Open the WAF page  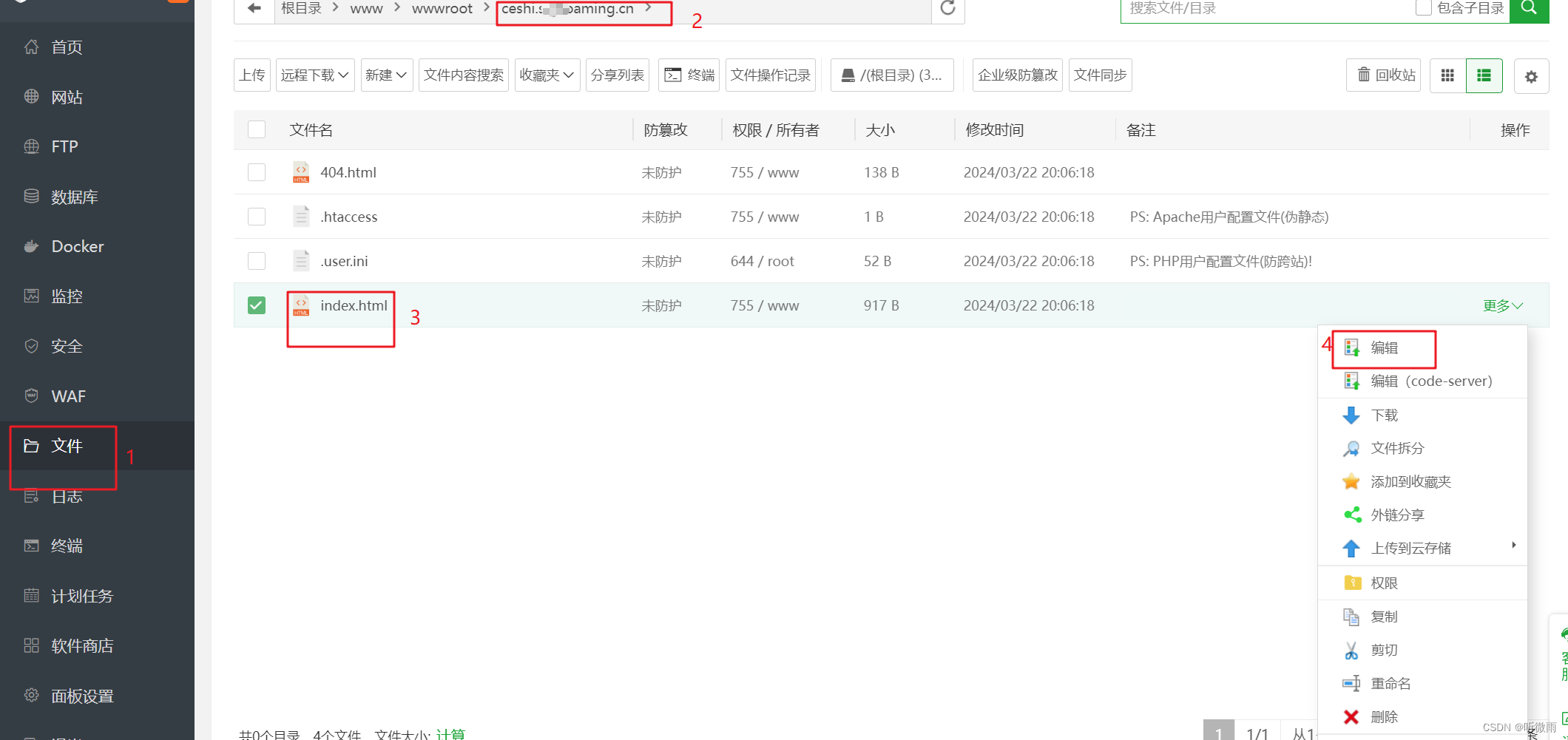tap(68, 396)
